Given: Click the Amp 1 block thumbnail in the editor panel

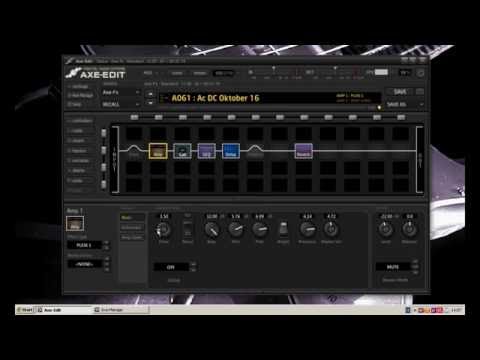Looking at the screenshot, I should (x=75, y=223).
